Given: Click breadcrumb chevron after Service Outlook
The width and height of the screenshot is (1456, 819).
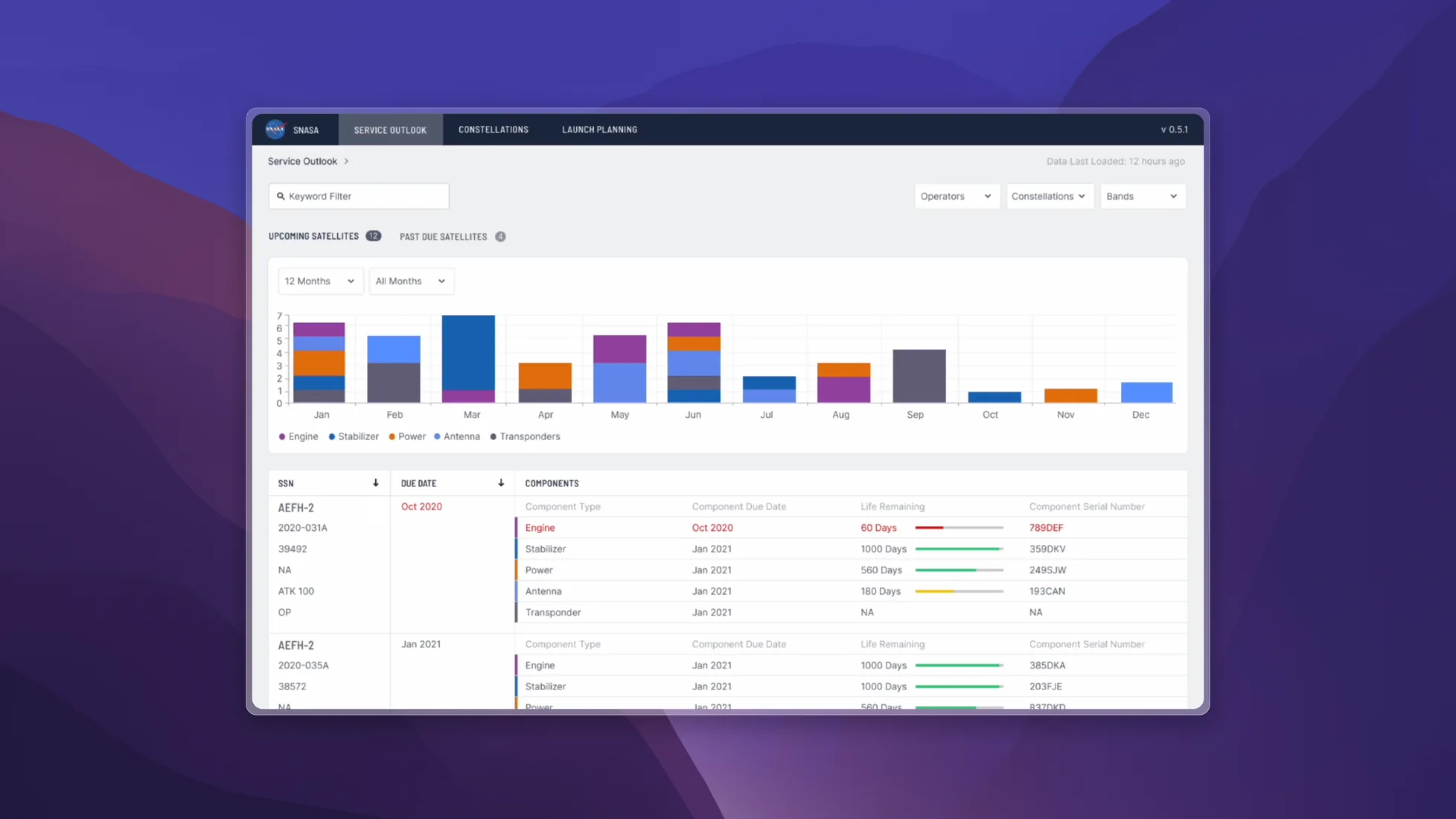Looking at the screenshot, I should click(x=346, y=162).
